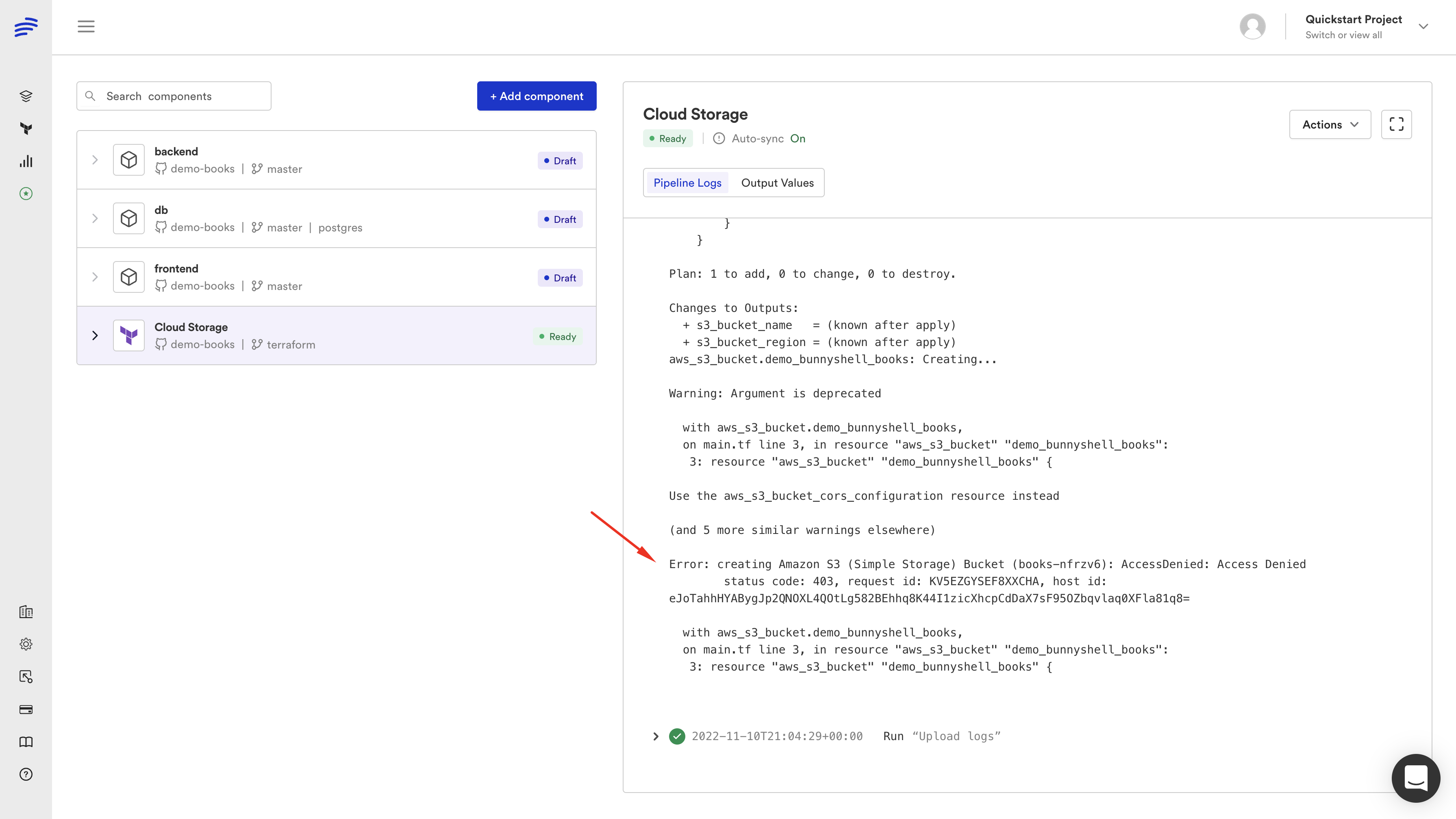
Task: Expand the backend component row
Action: [x=95, y=160]
